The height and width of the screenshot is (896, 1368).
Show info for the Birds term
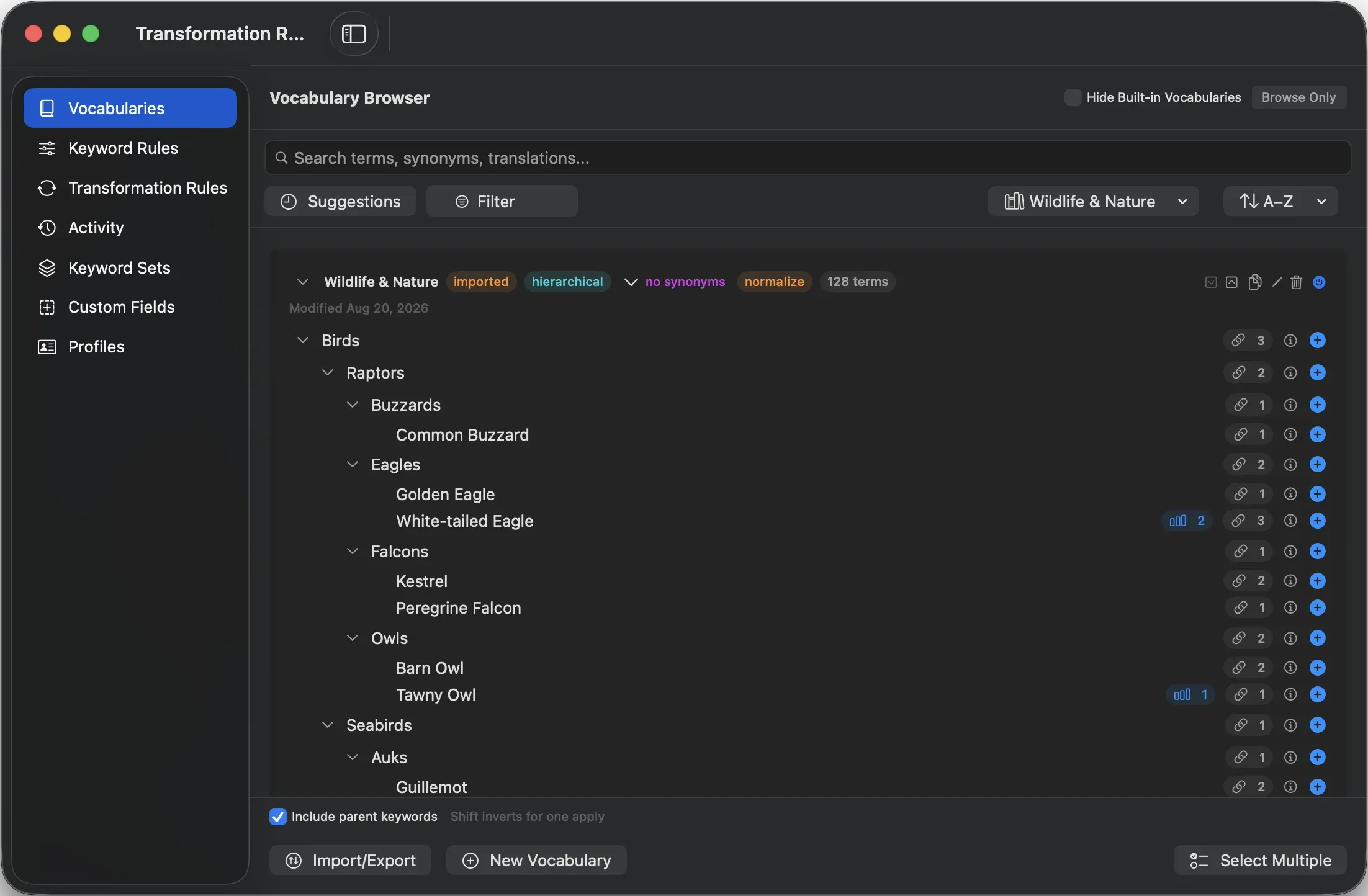click(x=1290, y=340)
